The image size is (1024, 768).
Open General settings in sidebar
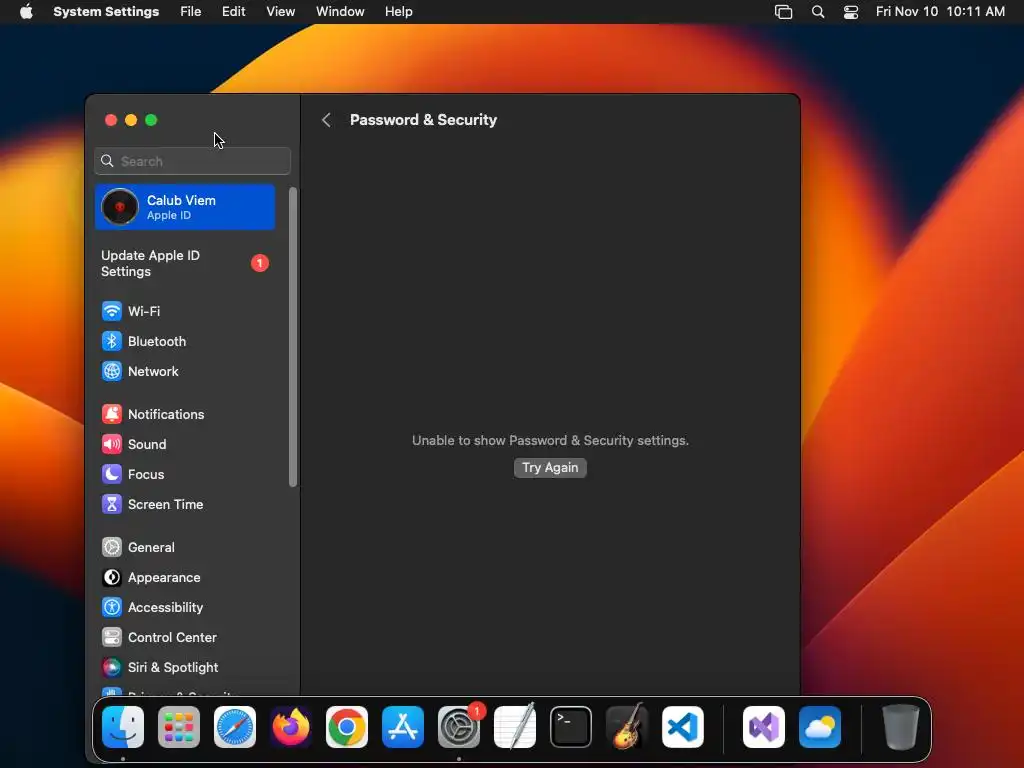pos(185,547)
